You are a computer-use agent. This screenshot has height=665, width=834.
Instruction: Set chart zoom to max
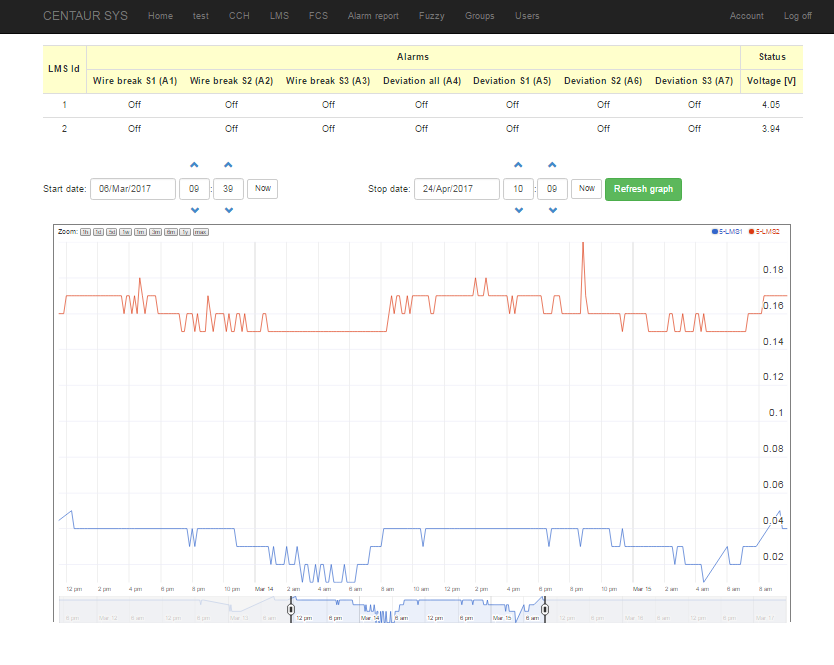tap(201, 231)
